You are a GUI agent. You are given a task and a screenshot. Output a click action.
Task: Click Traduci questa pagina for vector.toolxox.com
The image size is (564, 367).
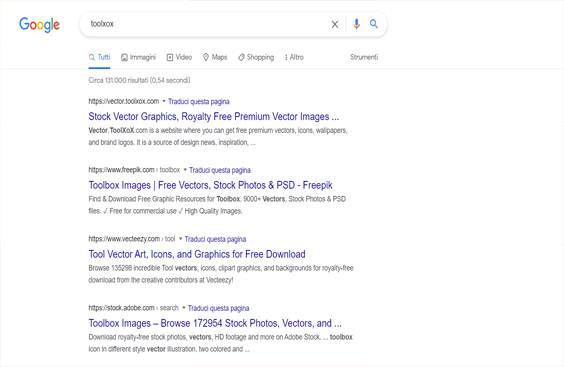point(199,101)
